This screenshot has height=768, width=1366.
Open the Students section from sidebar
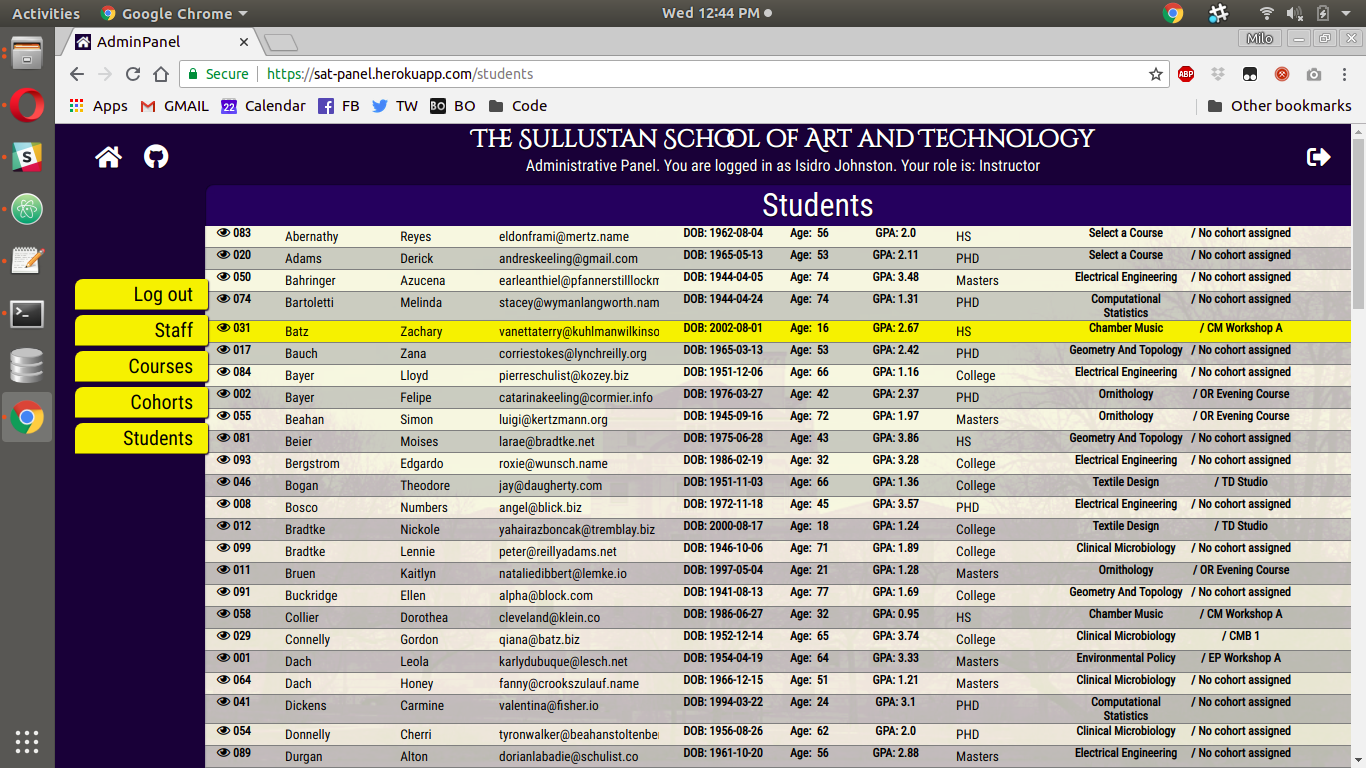pyautogui.click(x=141, y=438)
